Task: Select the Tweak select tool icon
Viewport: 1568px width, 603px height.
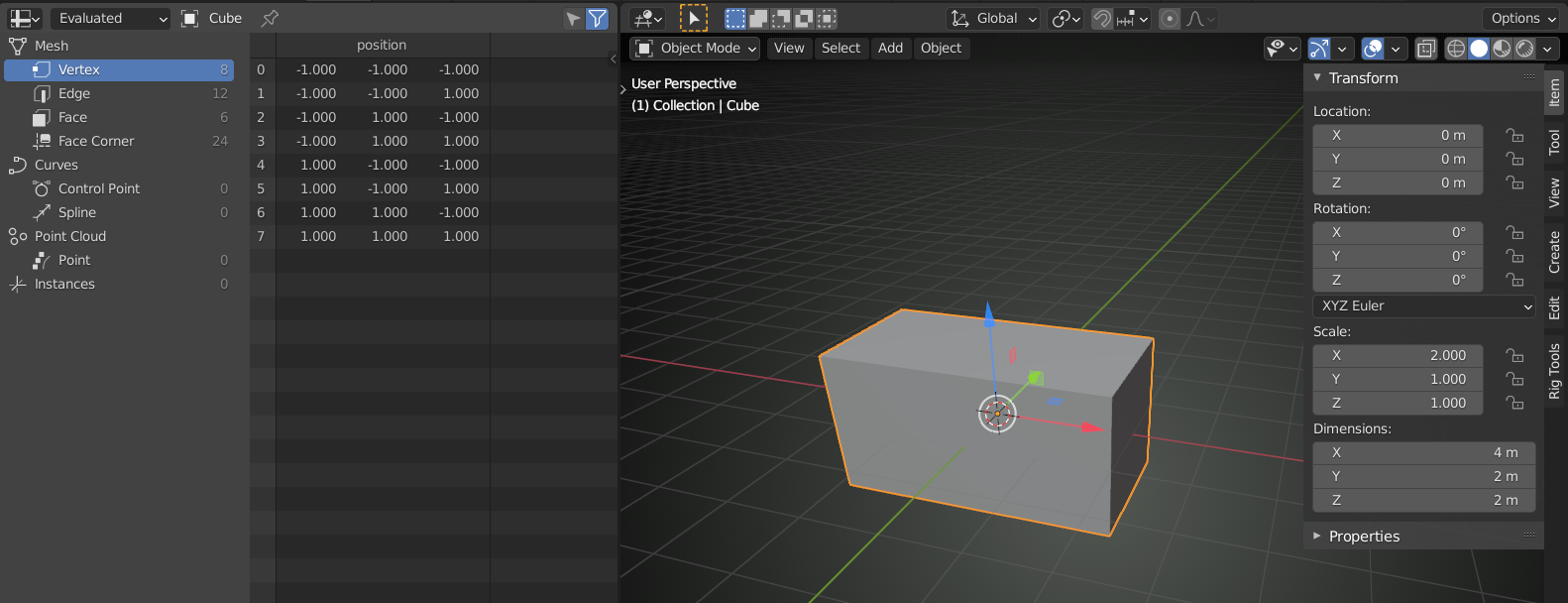Action: [694, 19]
